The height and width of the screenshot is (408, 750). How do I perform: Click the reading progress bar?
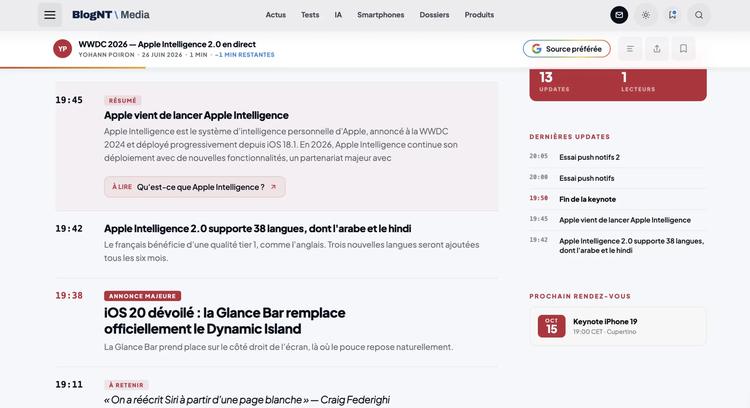point(73,68)
